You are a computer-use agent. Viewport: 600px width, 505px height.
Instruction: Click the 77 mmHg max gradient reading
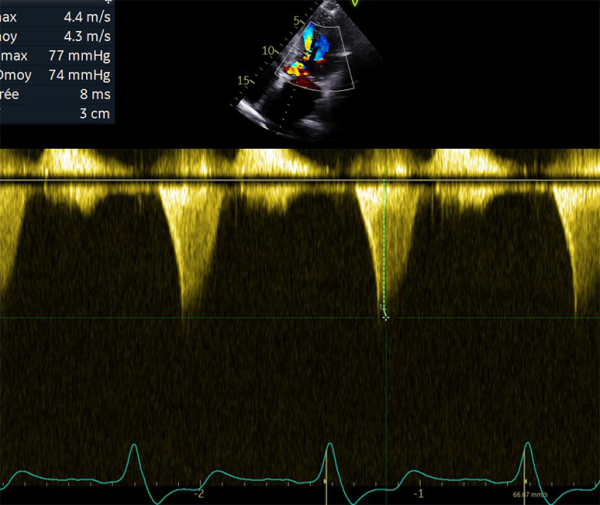[78, 56]
